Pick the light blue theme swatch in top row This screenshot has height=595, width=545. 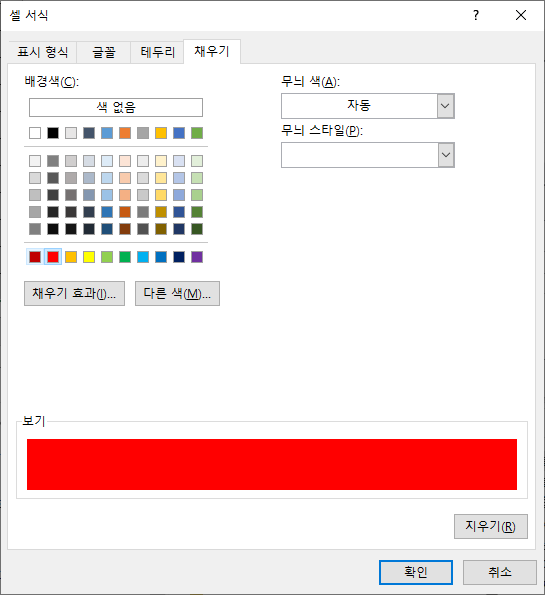(x=107, y=133)
